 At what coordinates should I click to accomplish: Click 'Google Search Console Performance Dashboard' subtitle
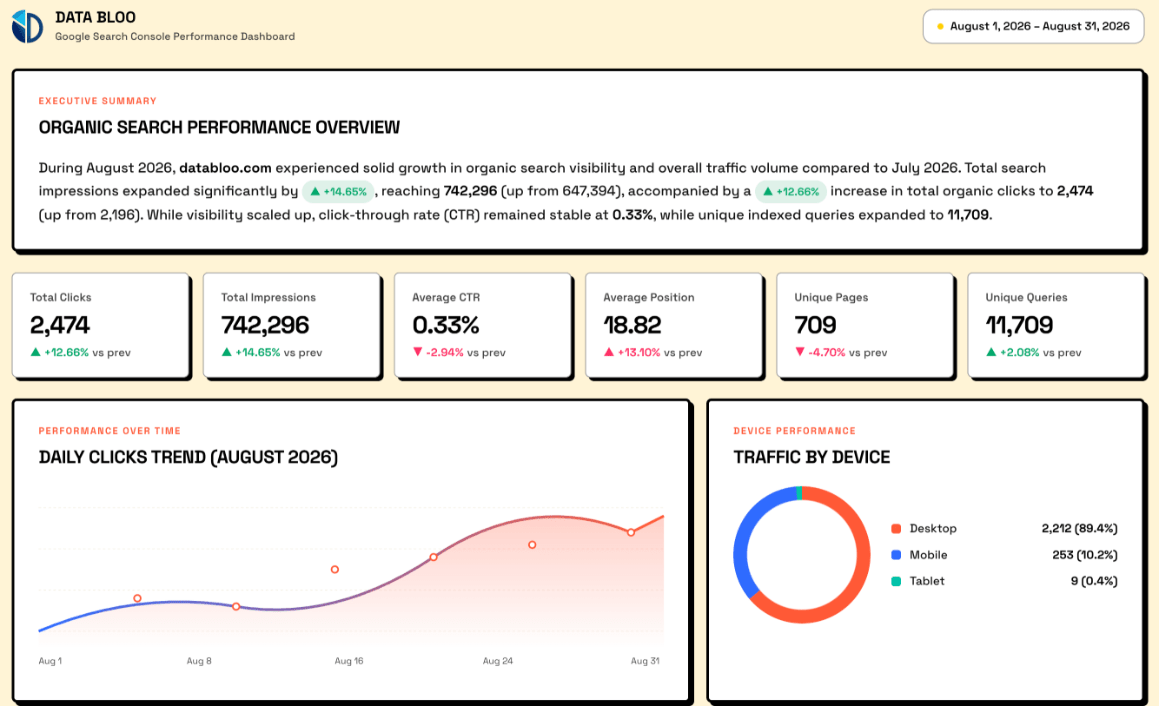pos(175,36)
